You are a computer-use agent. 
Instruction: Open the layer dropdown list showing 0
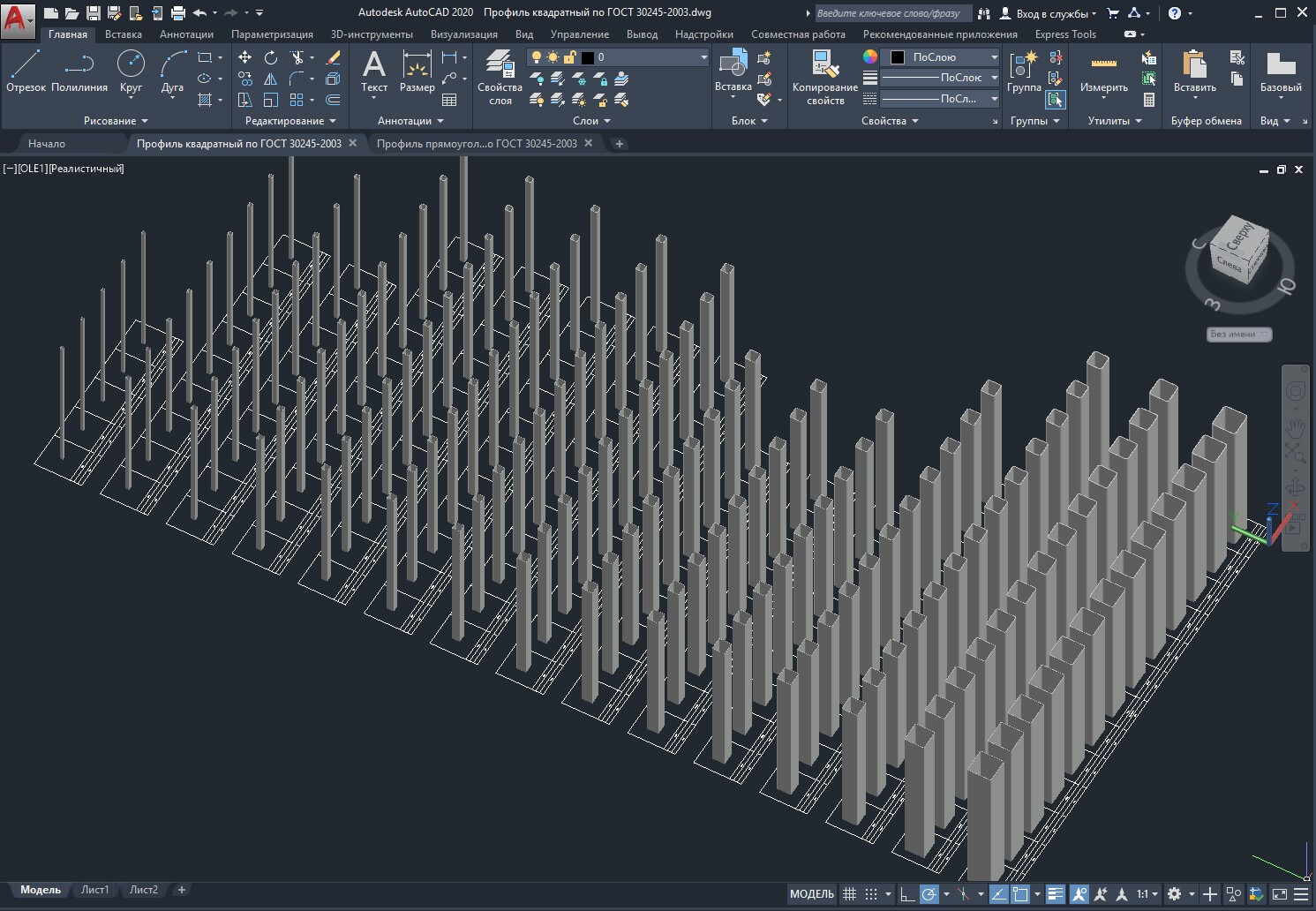click(x=618, y=57)
